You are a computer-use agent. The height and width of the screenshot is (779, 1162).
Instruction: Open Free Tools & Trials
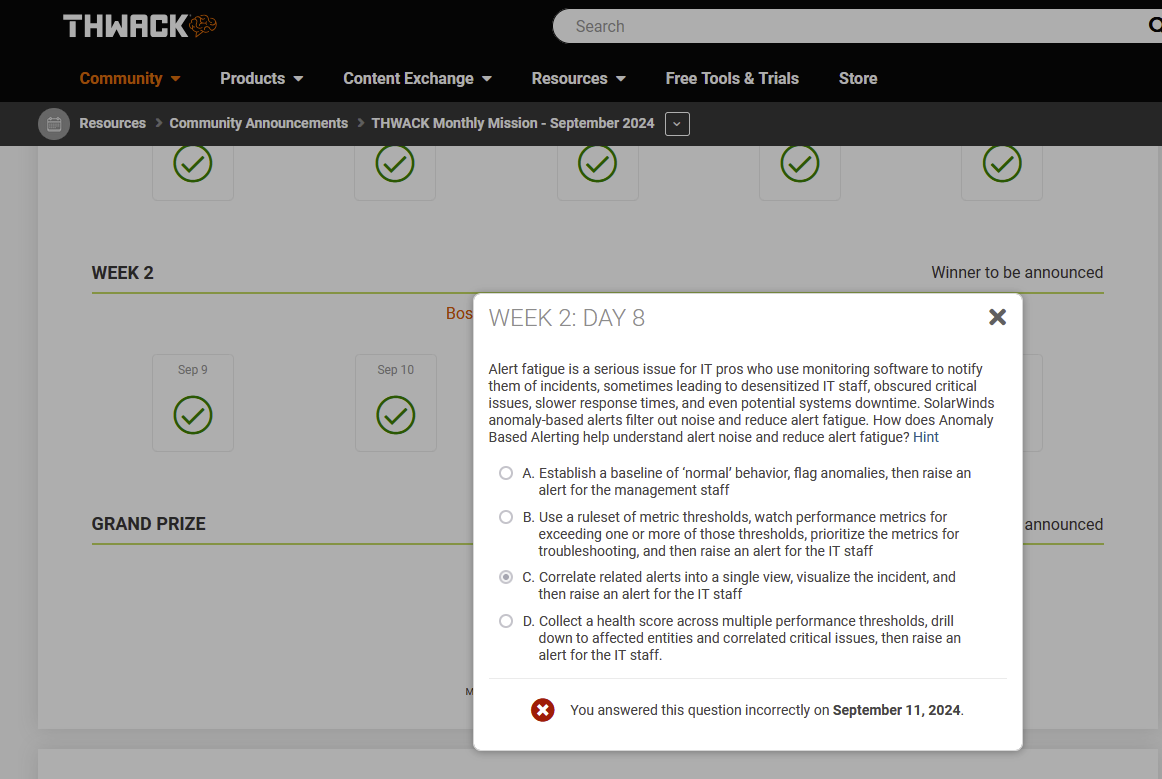pos(732,79)
